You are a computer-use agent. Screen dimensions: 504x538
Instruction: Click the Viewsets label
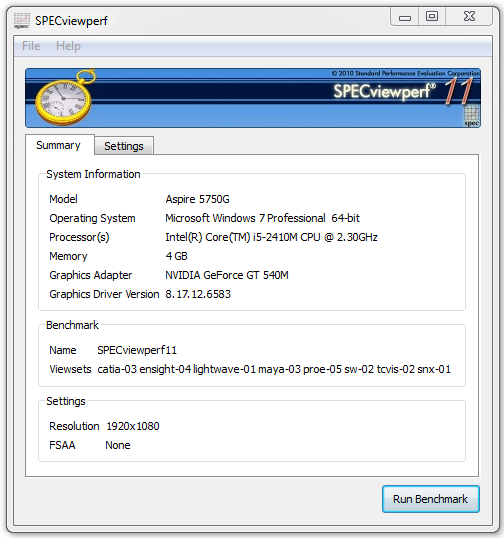pos(70,369)
